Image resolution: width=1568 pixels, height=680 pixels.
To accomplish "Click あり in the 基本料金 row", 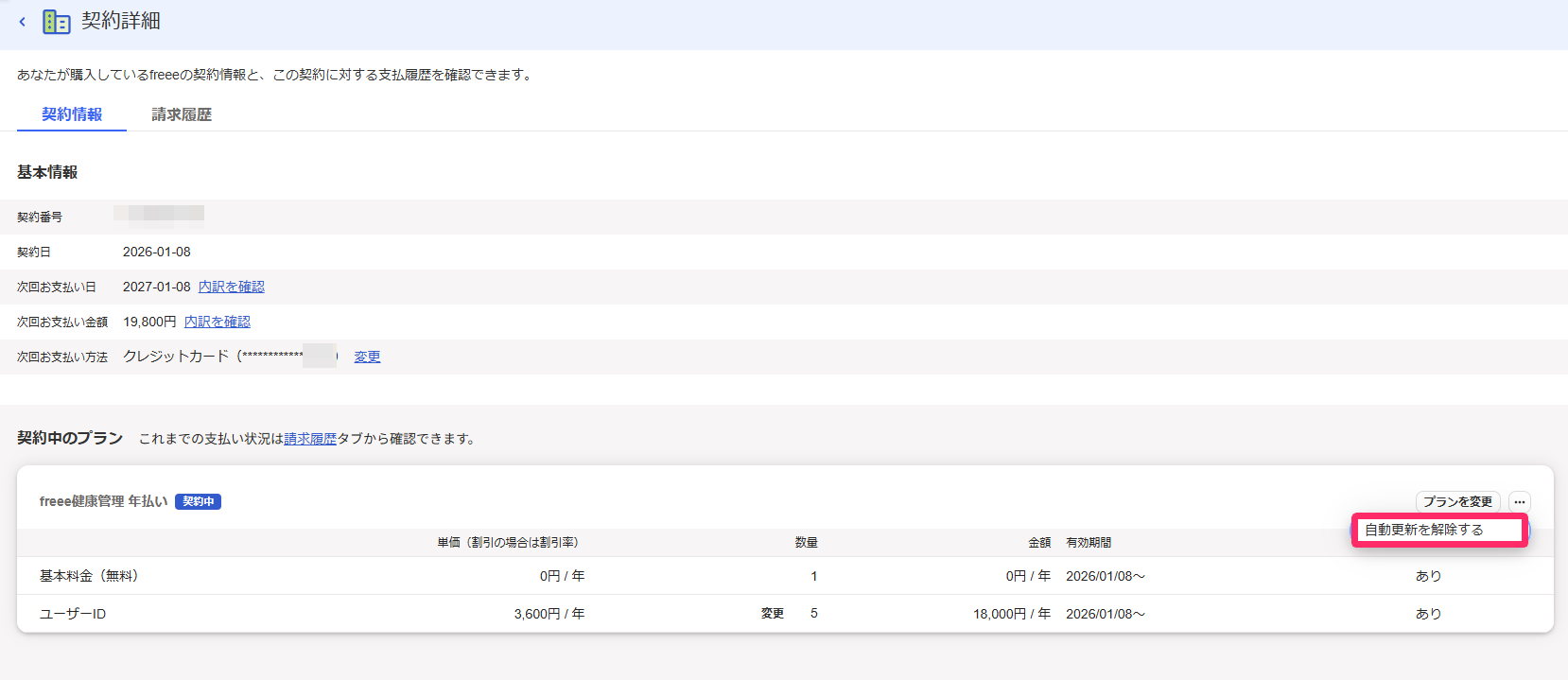I will pos(1428,576).
